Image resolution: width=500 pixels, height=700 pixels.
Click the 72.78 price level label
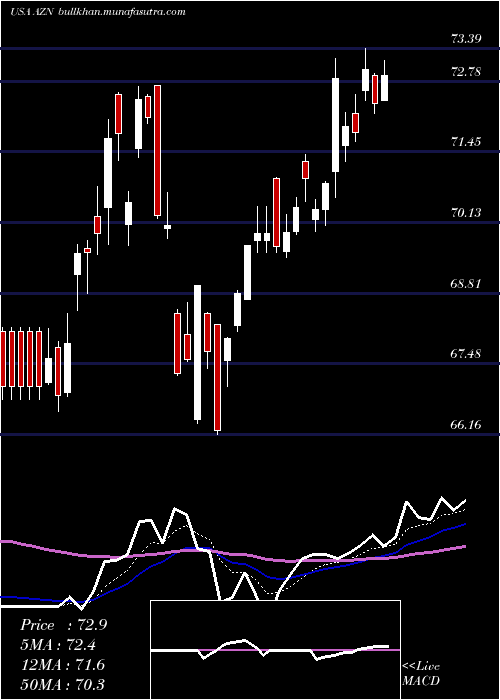[466, 72]
